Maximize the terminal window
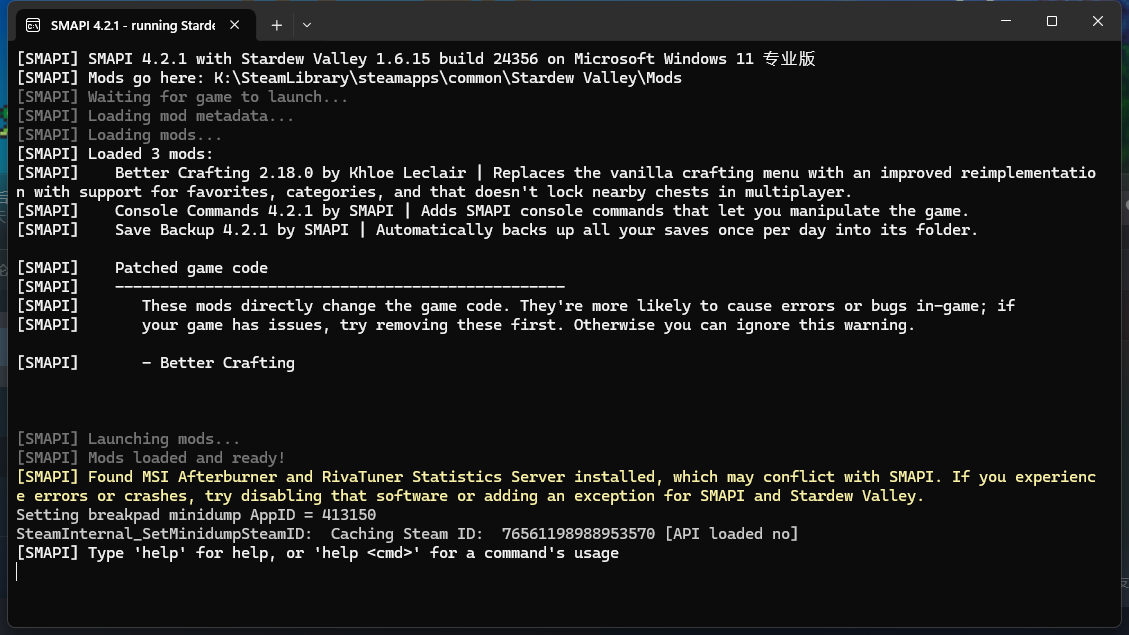1129x635 pixels. 1051,21
